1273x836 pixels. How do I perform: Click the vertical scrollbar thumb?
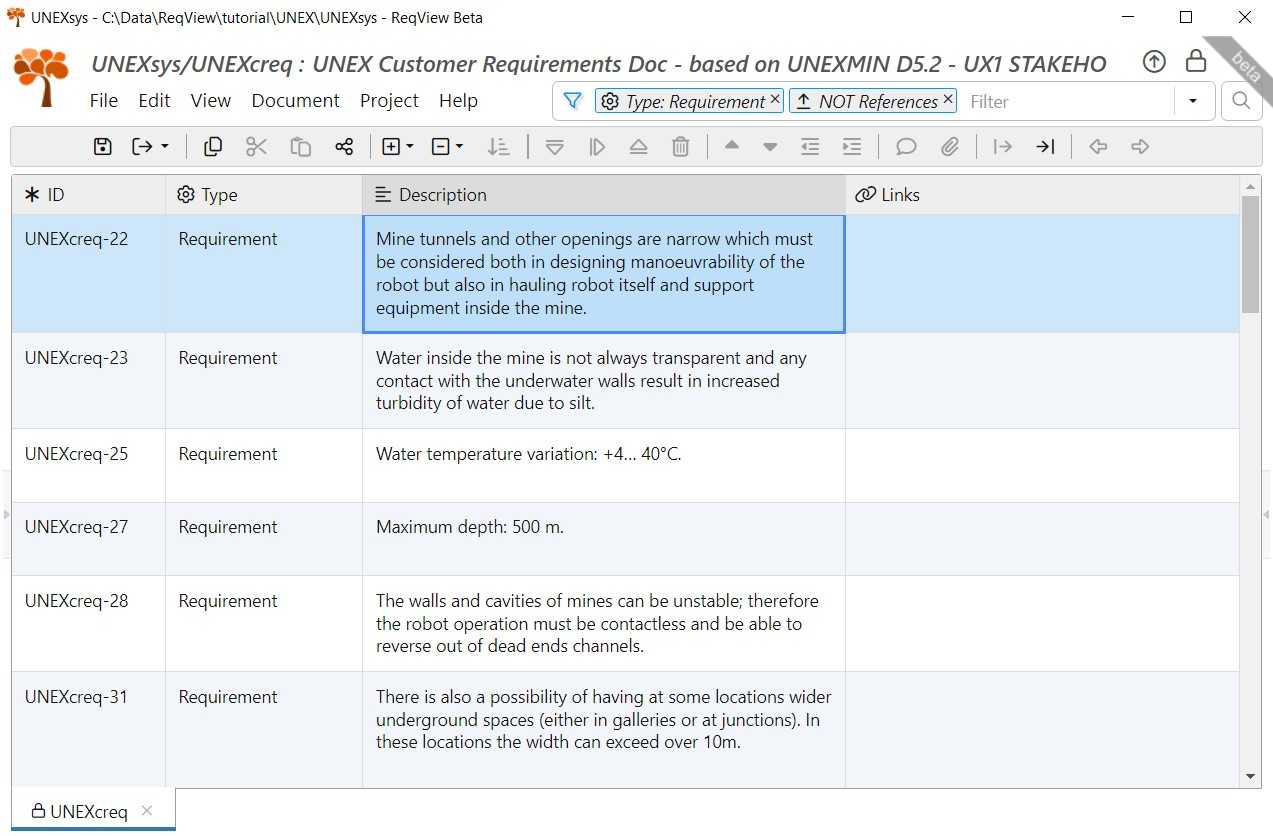click(x=1250, y=254)
